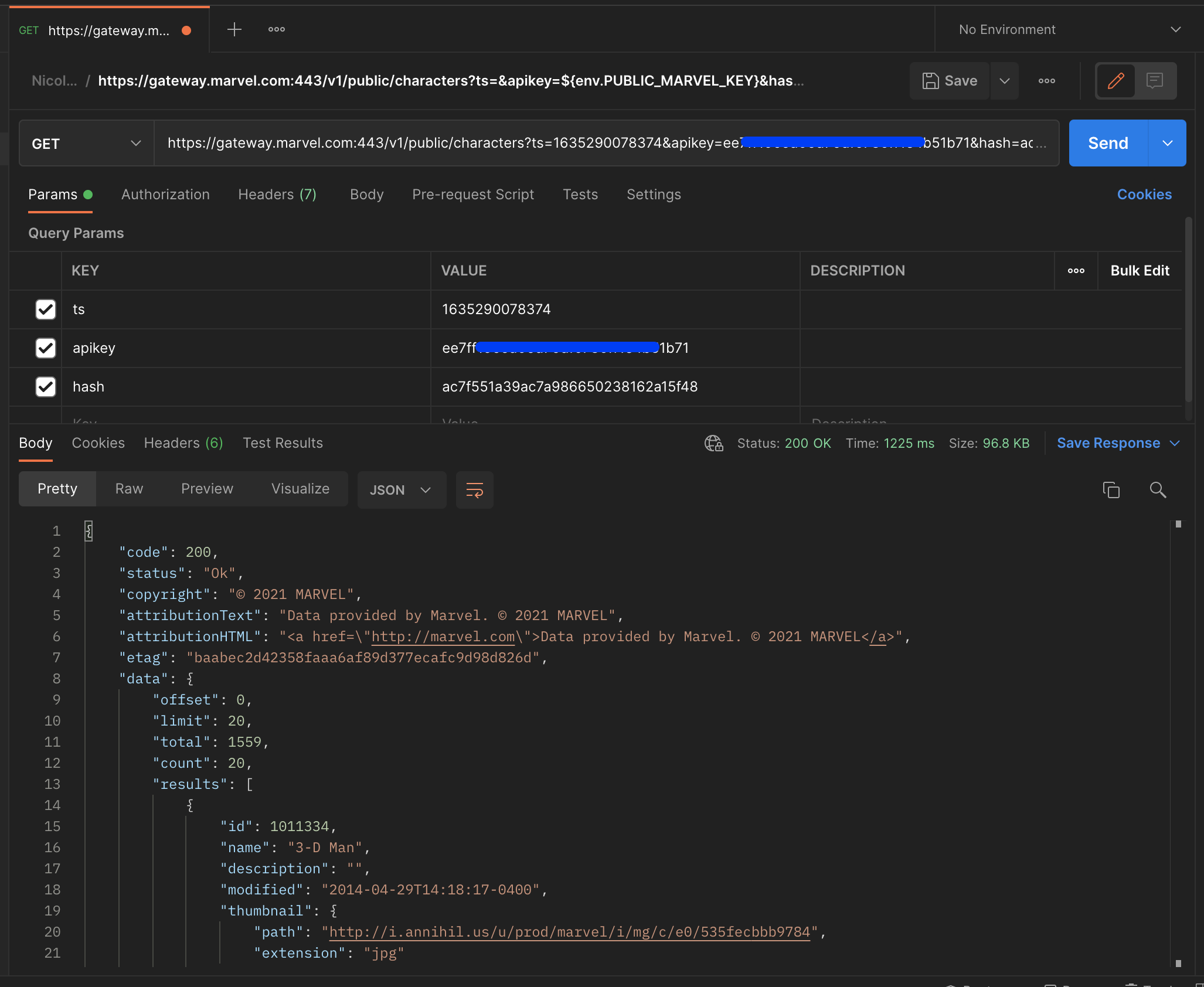Select the GET gateway request tab

point(109,30)
